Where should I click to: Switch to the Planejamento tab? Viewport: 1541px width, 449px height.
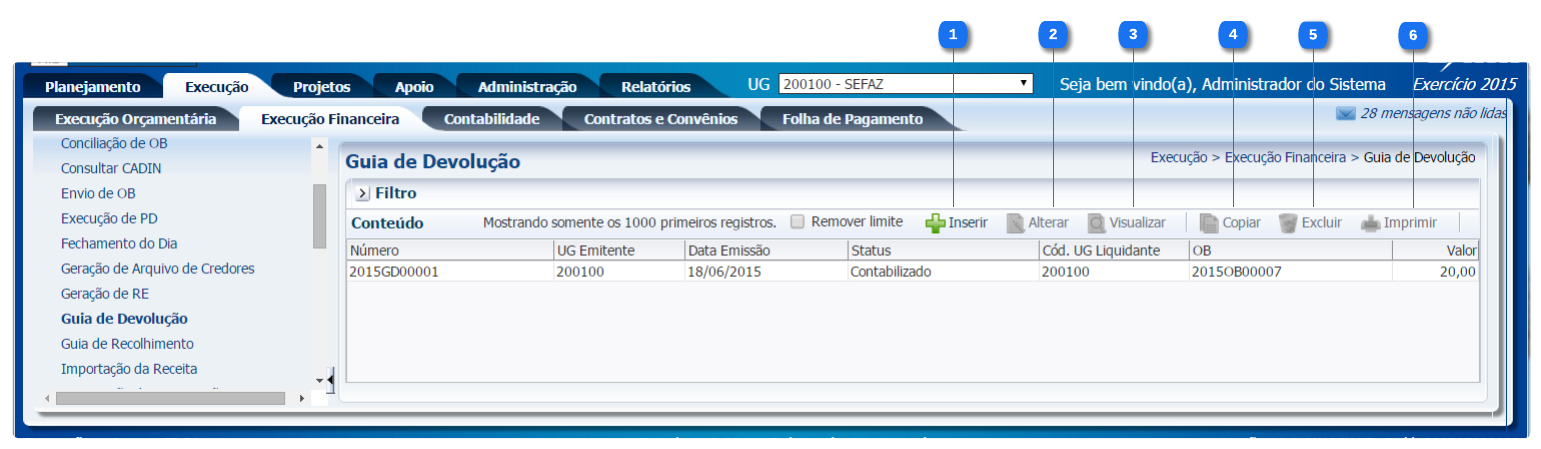[x=93, y=87]
